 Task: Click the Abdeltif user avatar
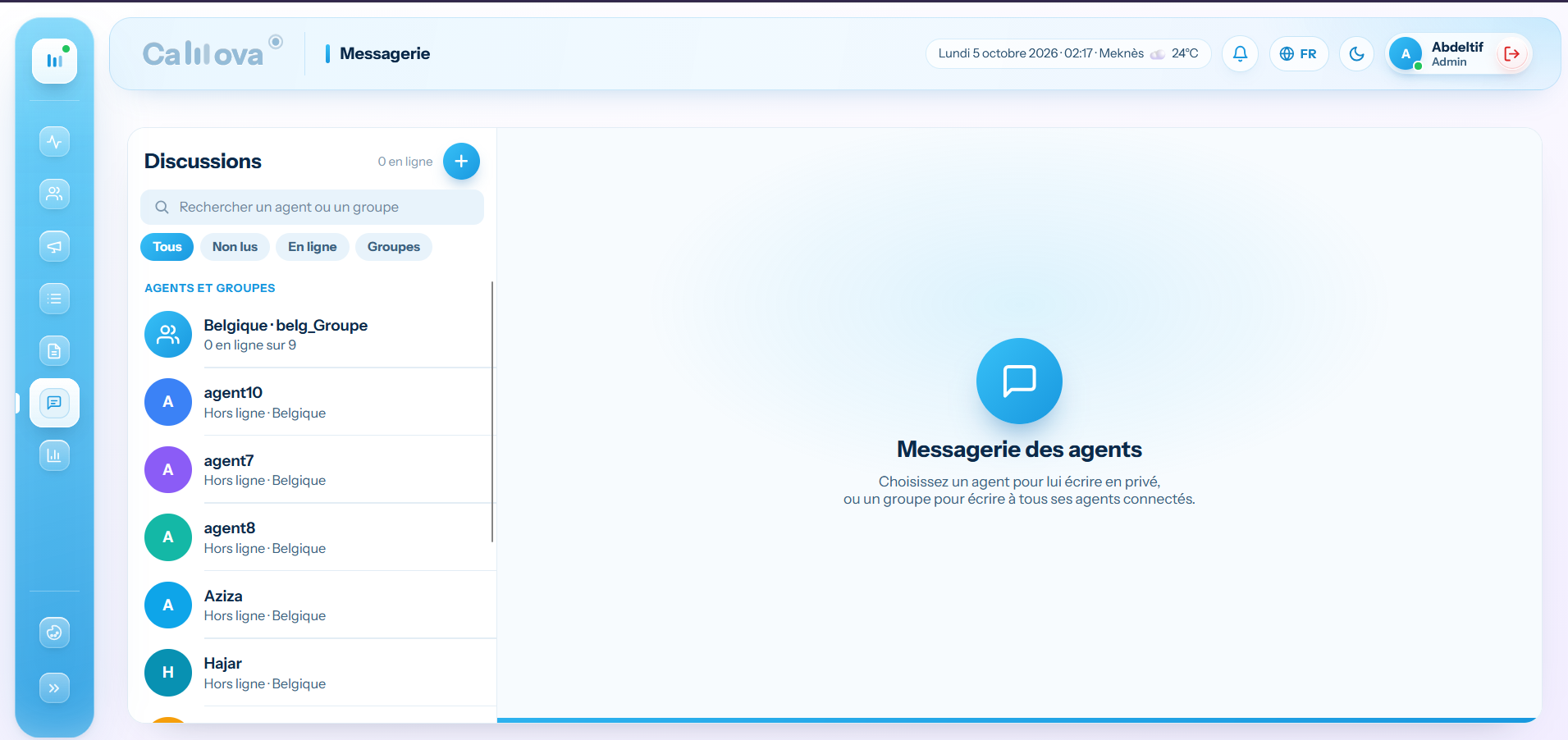(x=1406, y=54)
